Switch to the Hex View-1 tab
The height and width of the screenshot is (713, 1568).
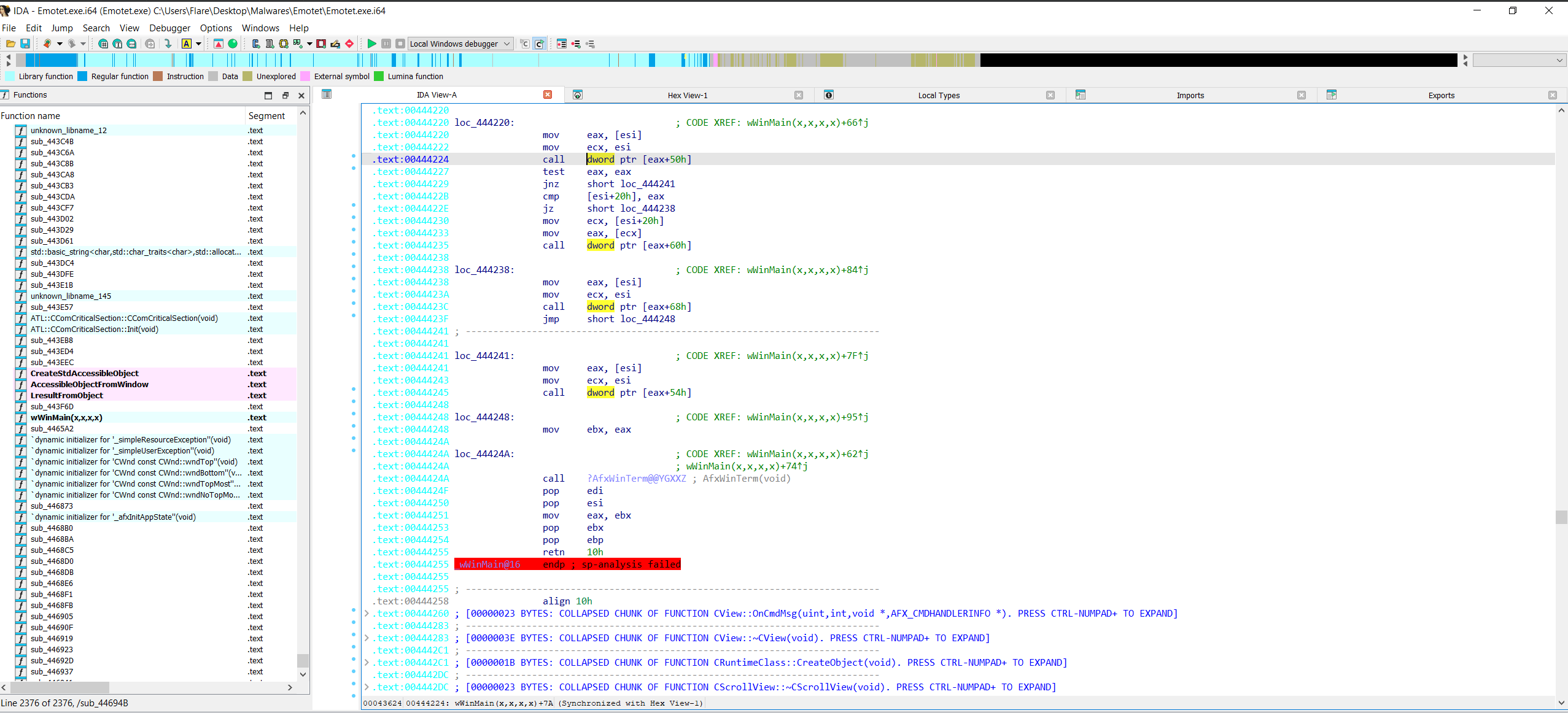coord(688,95)
